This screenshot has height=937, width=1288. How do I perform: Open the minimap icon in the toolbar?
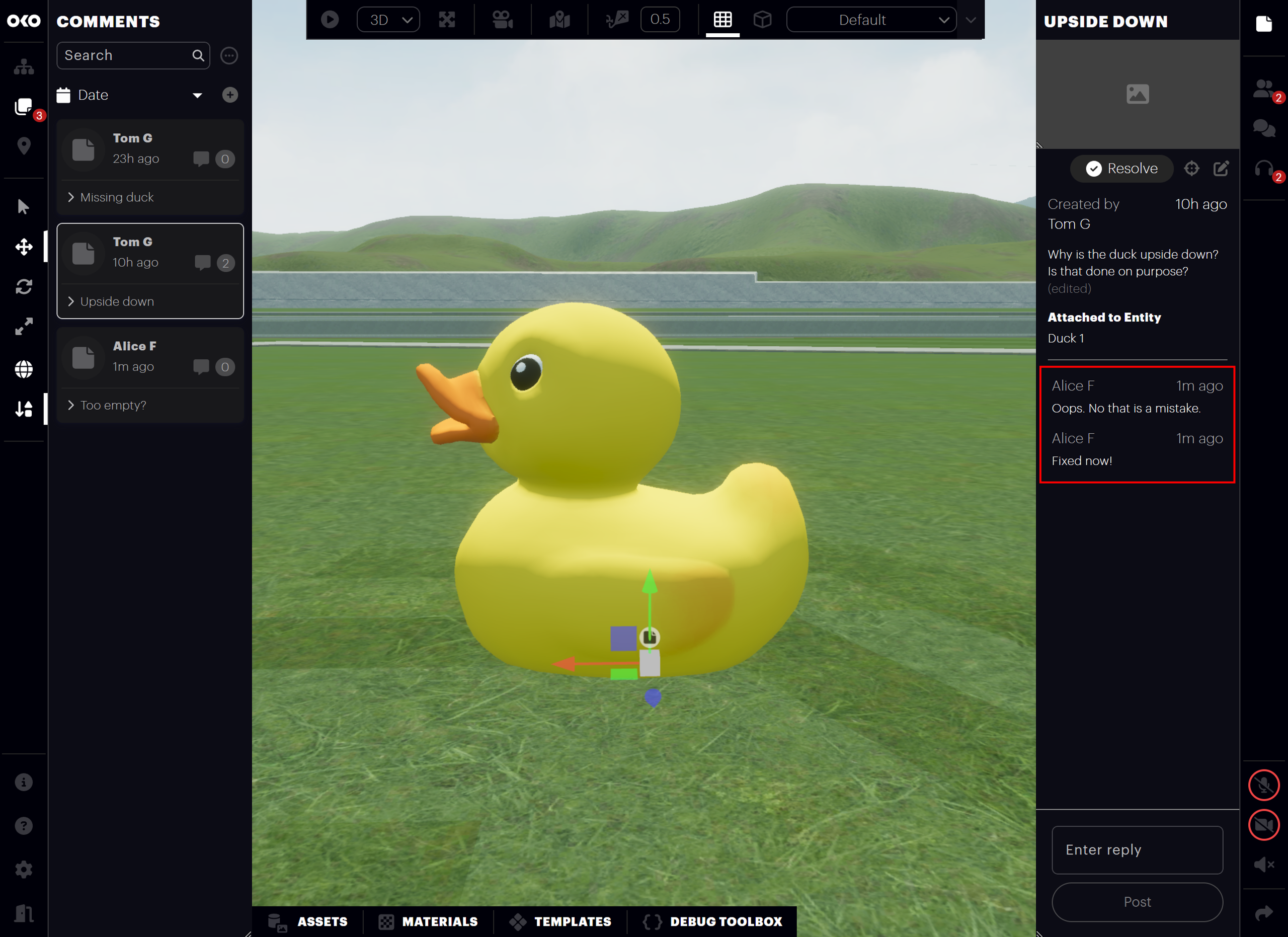click(x=559, y=19)
